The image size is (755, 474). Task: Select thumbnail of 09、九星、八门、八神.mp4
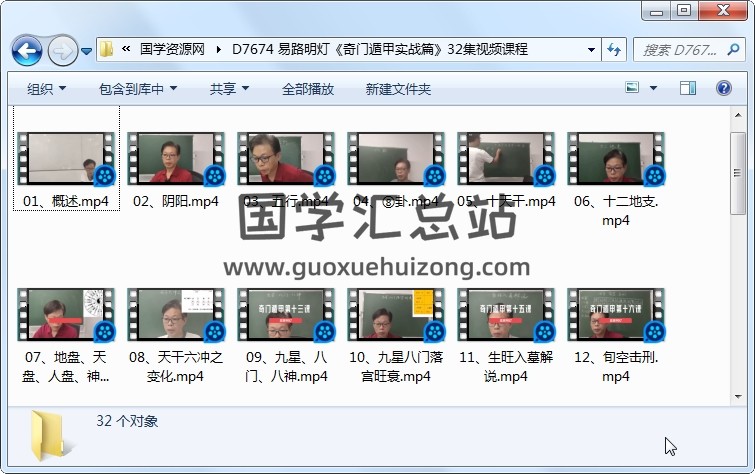point(286,315)
